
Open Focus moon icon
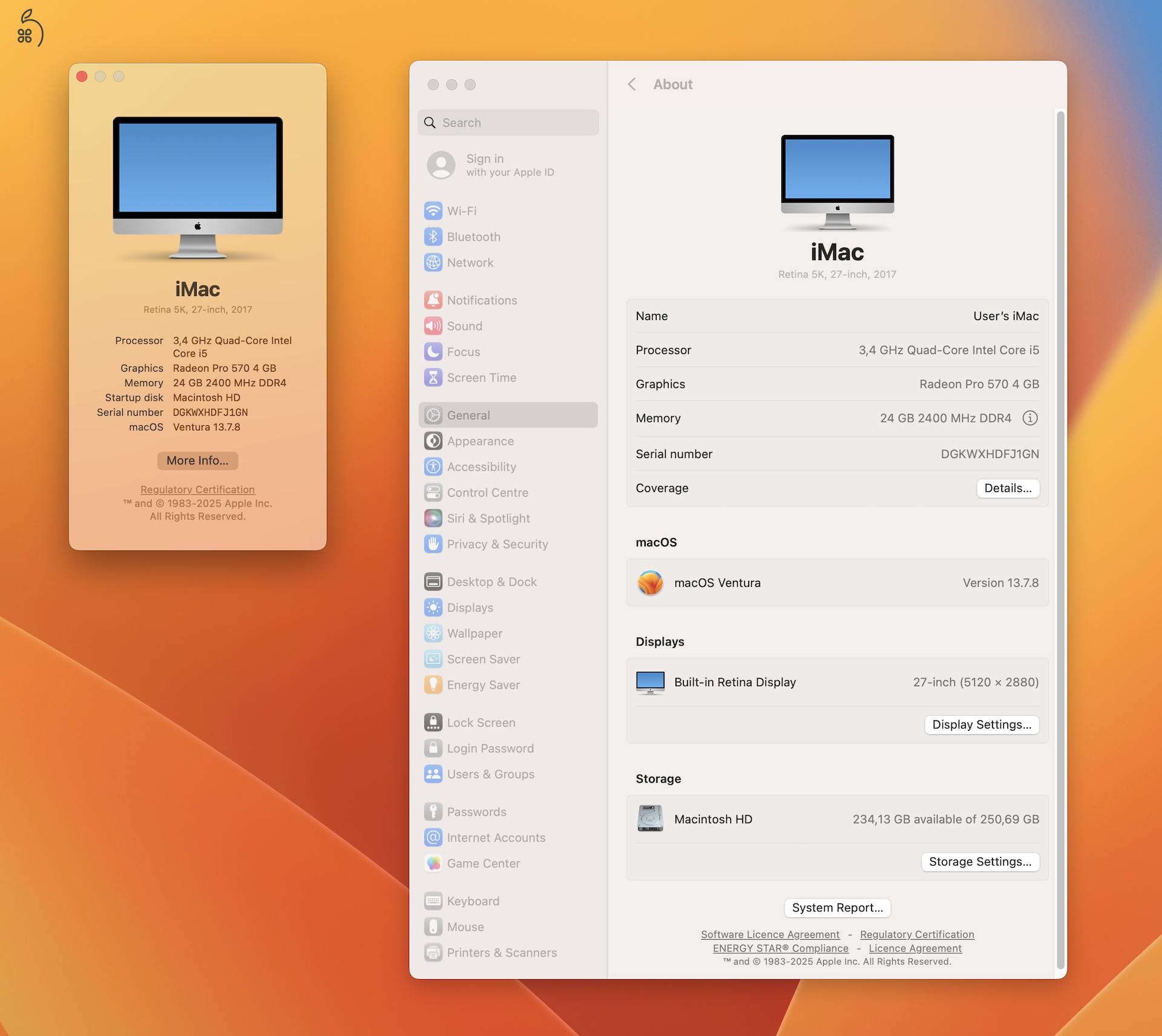tap(433, 352)
